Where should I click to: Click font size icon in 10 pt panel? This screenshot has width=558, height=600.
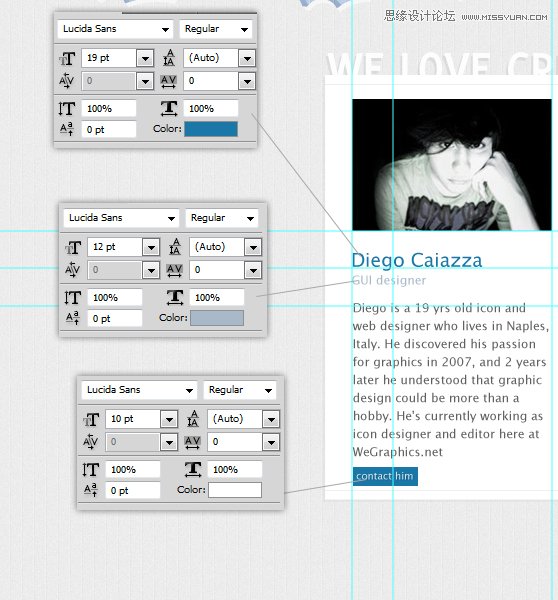point(91,419)
